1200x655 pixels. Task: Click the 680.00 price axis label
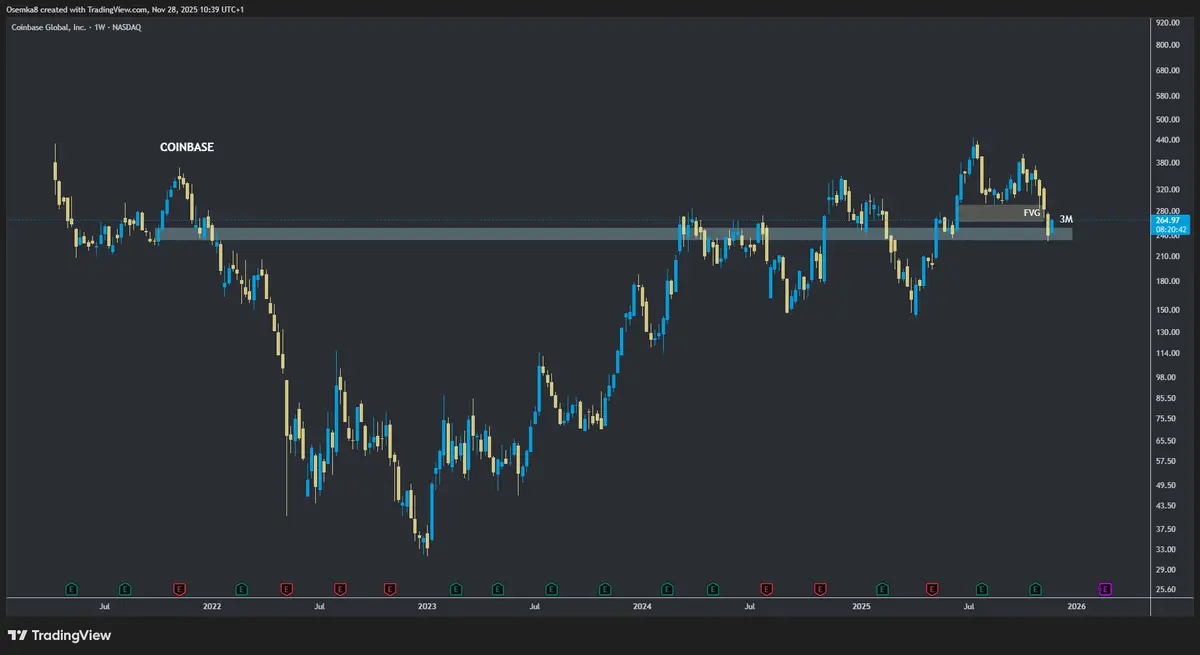1169,71
